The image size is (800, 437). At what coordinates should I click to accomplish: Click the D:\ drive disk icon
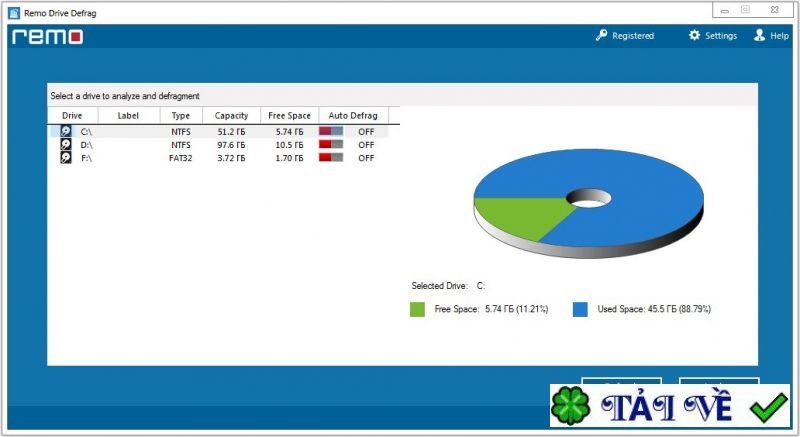[66, 144]
